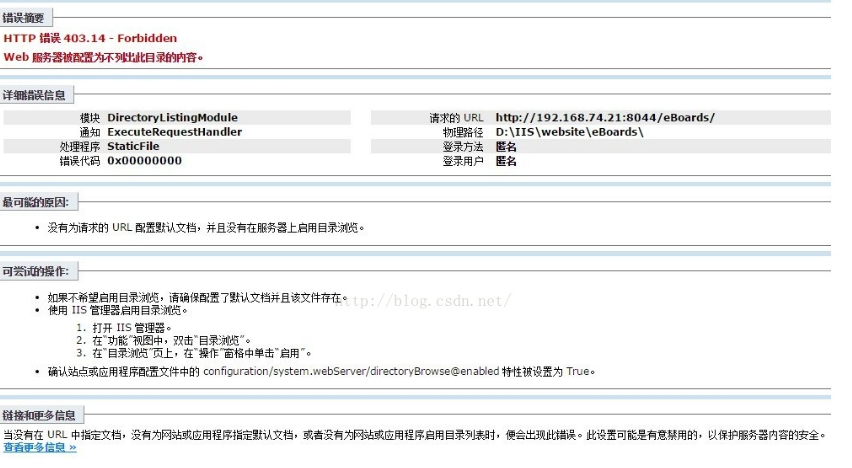Select the 模块 field label
Screen dimensions: 852x468
[90, 117]
